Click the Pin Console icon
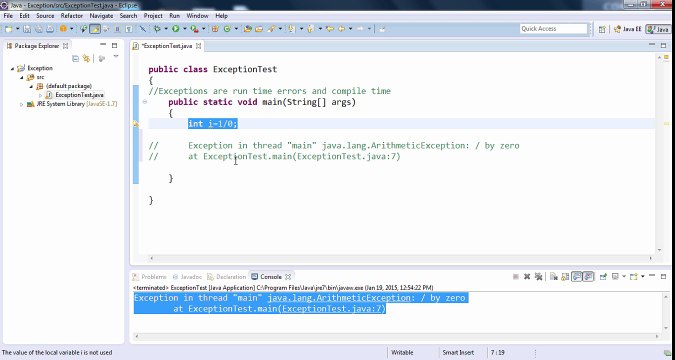The width and height of the screenshot is (675, 360). click(x=603, y=276)
